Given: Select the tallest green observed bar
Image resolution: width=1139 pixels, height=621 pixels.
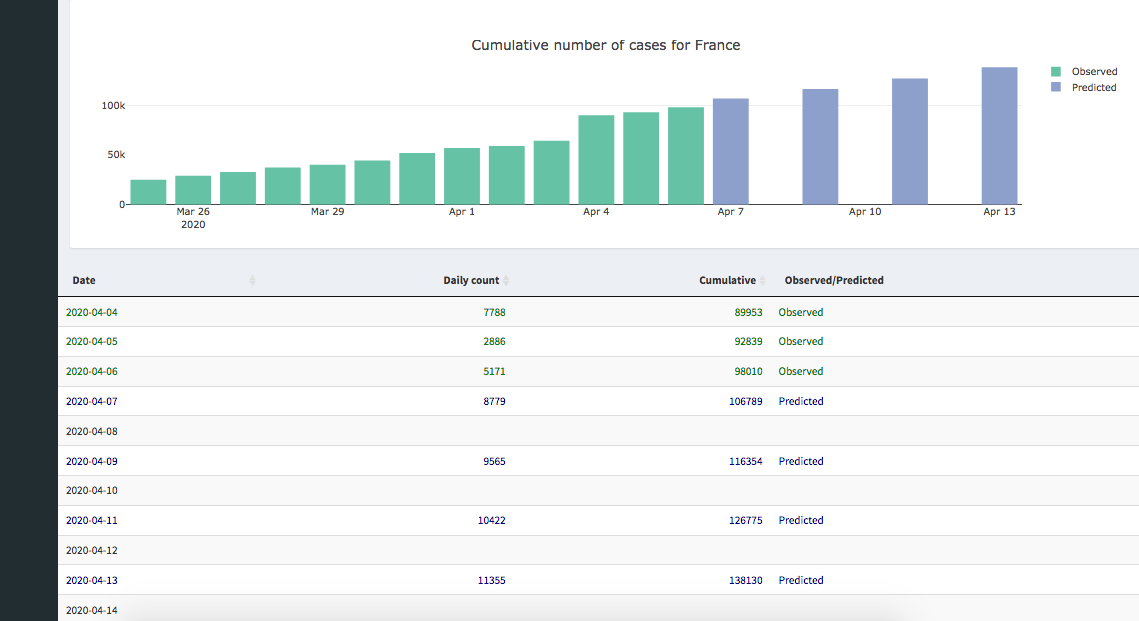Looking at the screenshot, I should (685, 156).
